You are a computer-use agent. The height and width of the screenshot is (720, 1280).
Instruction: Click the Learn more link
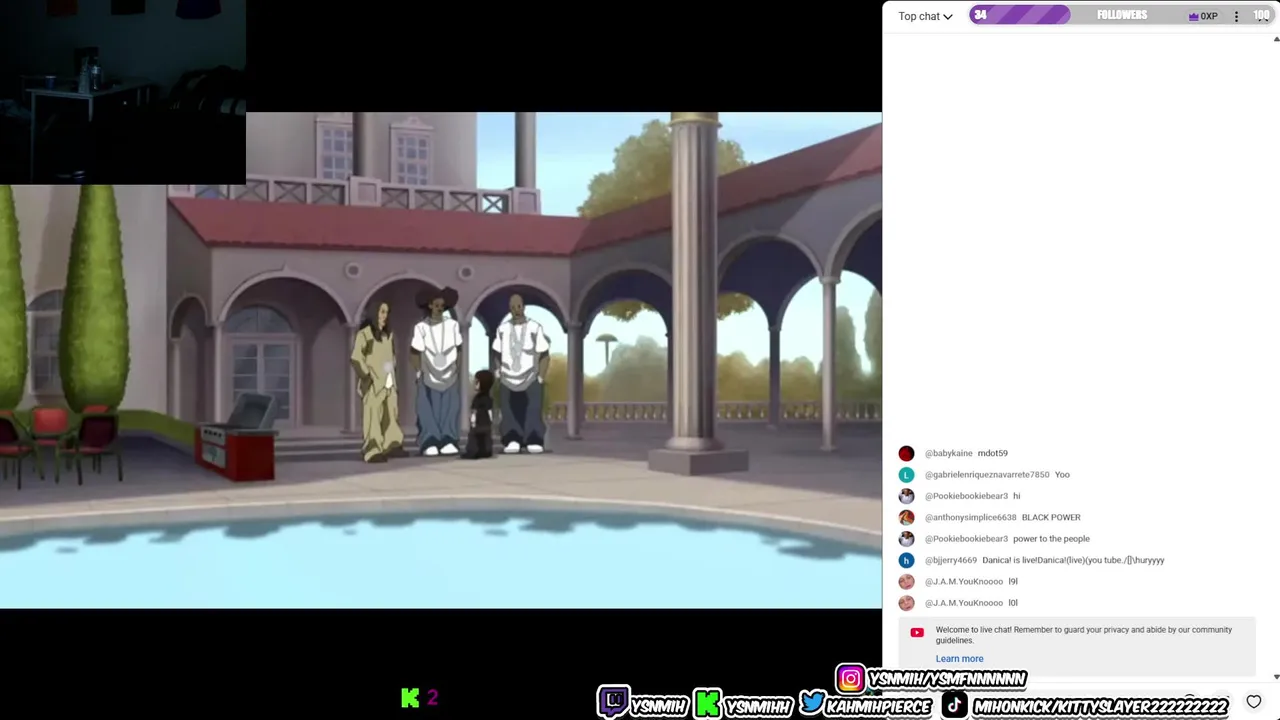959,659
